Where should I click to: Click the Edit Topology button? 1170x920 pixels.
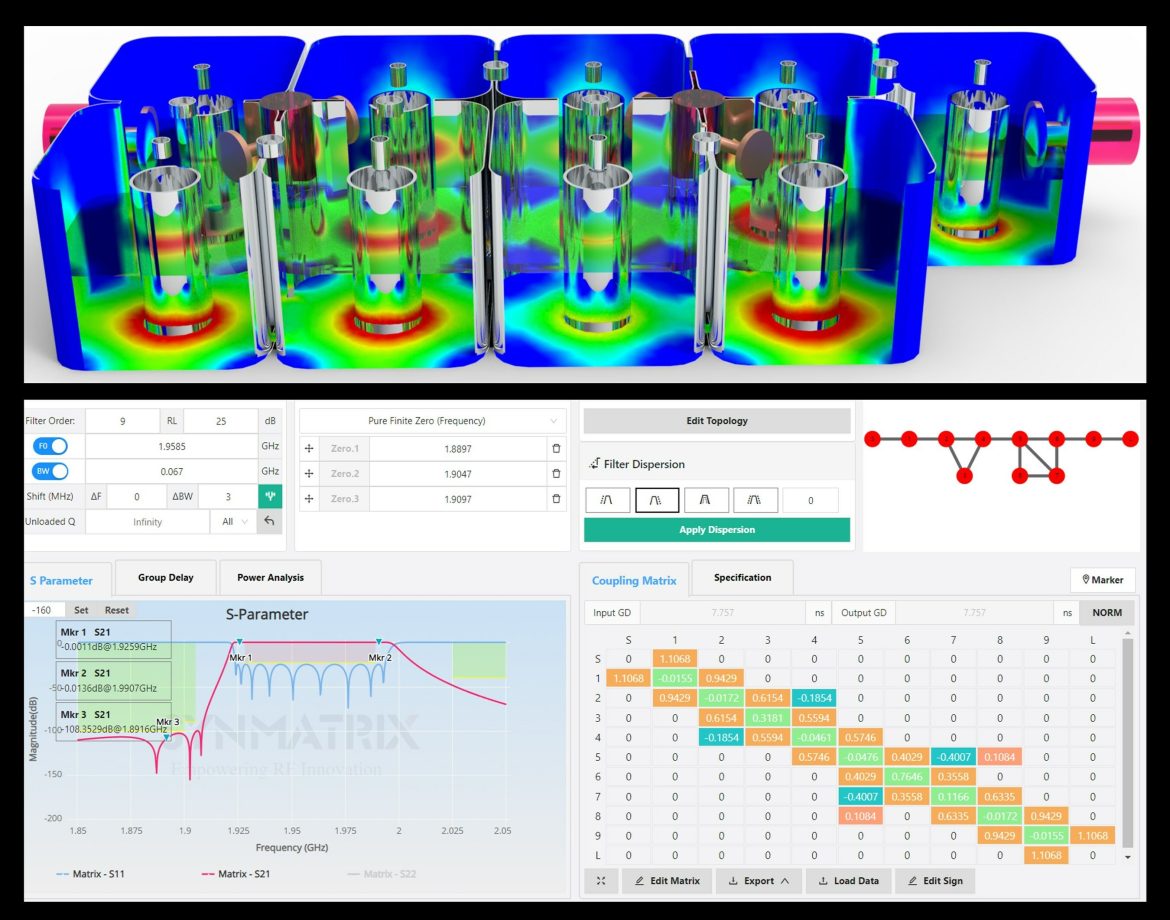717,420
